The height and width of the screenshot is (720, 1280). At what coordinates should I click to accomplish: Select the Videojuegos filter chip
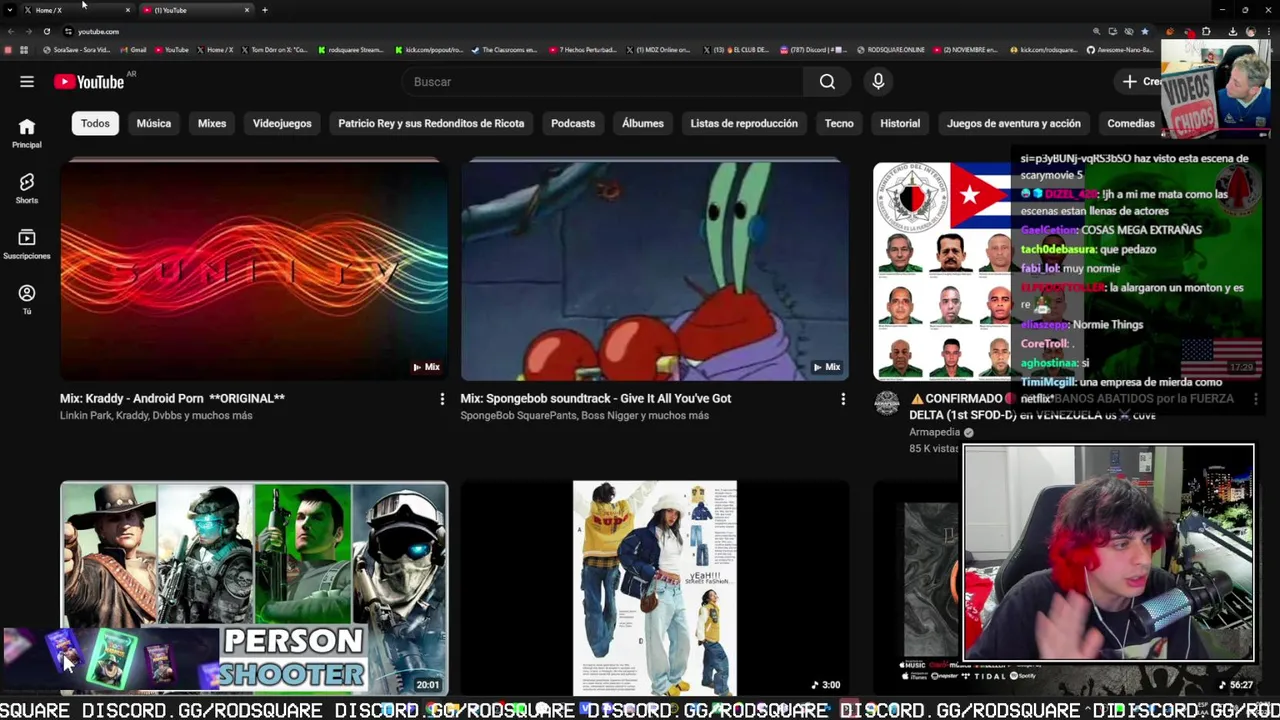click(x=282, y=123)
